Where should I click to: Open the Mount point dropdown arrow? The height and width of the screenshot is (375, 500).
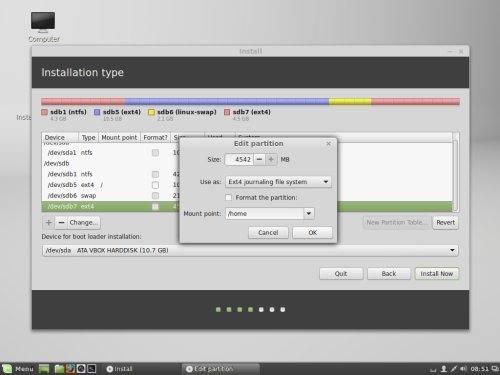309,213
